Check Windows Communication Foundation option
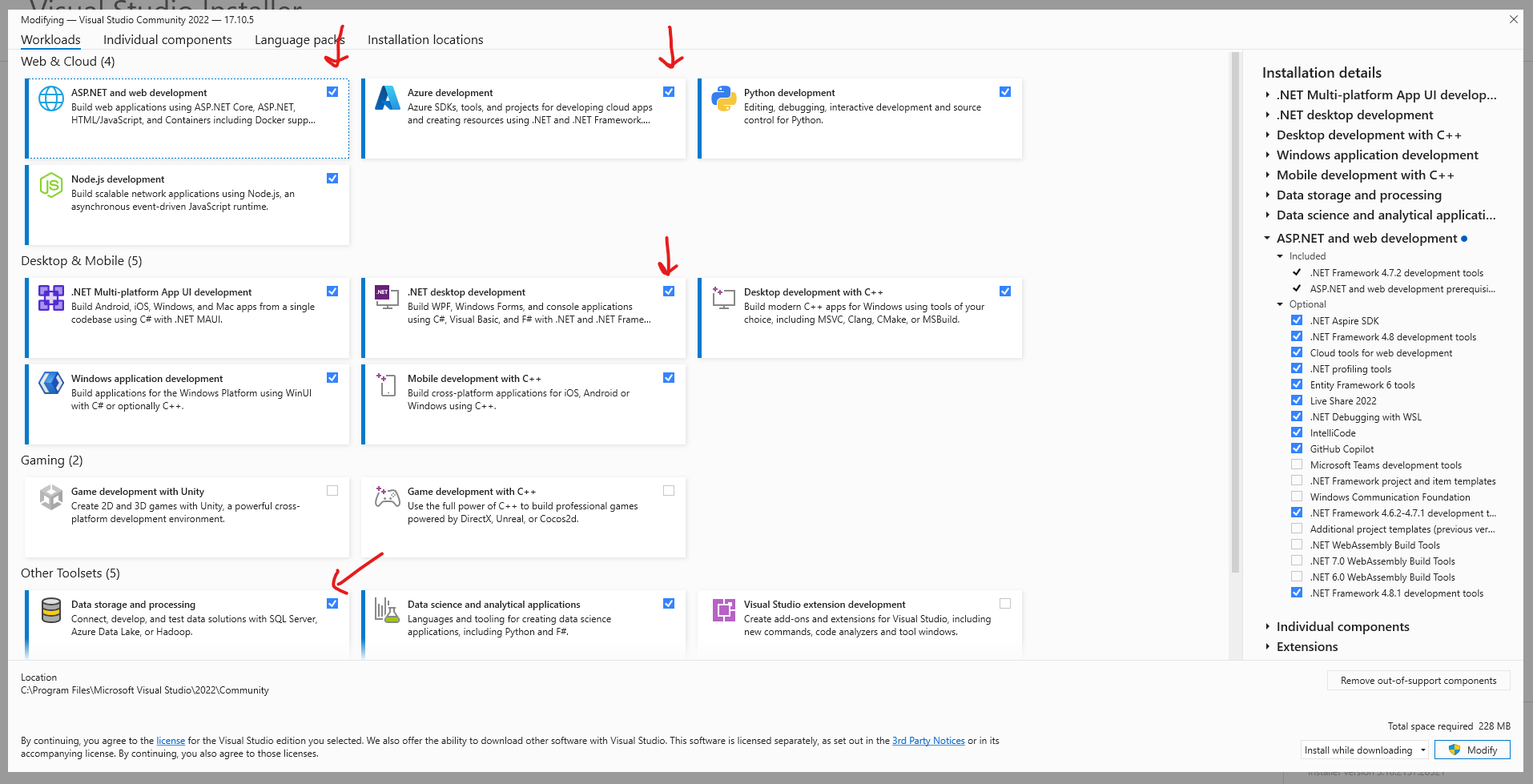The width and height of the screenshot is (1533, 784). [1297, 497]
